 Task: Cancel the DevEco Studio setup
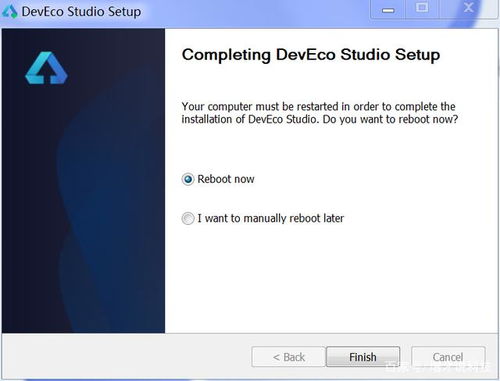point(448,357)
